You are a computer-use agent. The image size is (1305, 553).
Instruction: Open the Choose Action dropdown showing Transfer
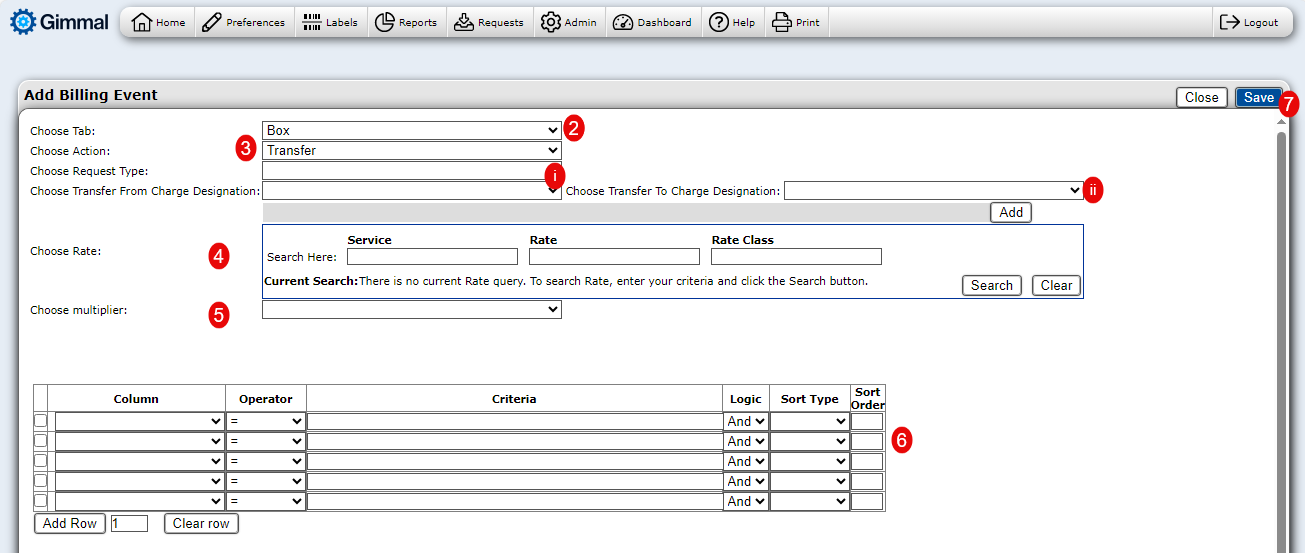[x=411, y=151]
